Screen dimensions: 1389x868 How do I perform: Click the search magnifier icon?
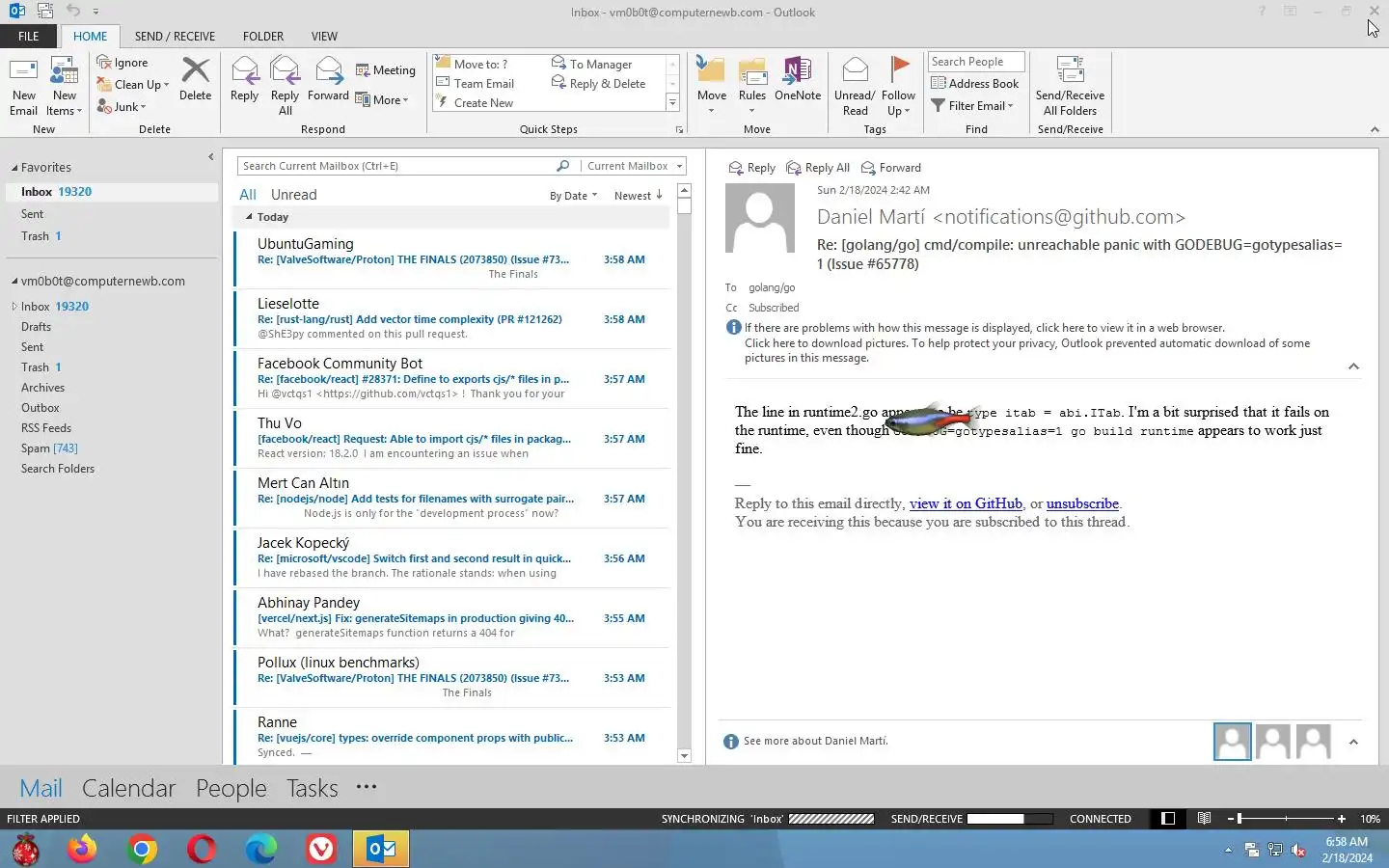[563, 166]
